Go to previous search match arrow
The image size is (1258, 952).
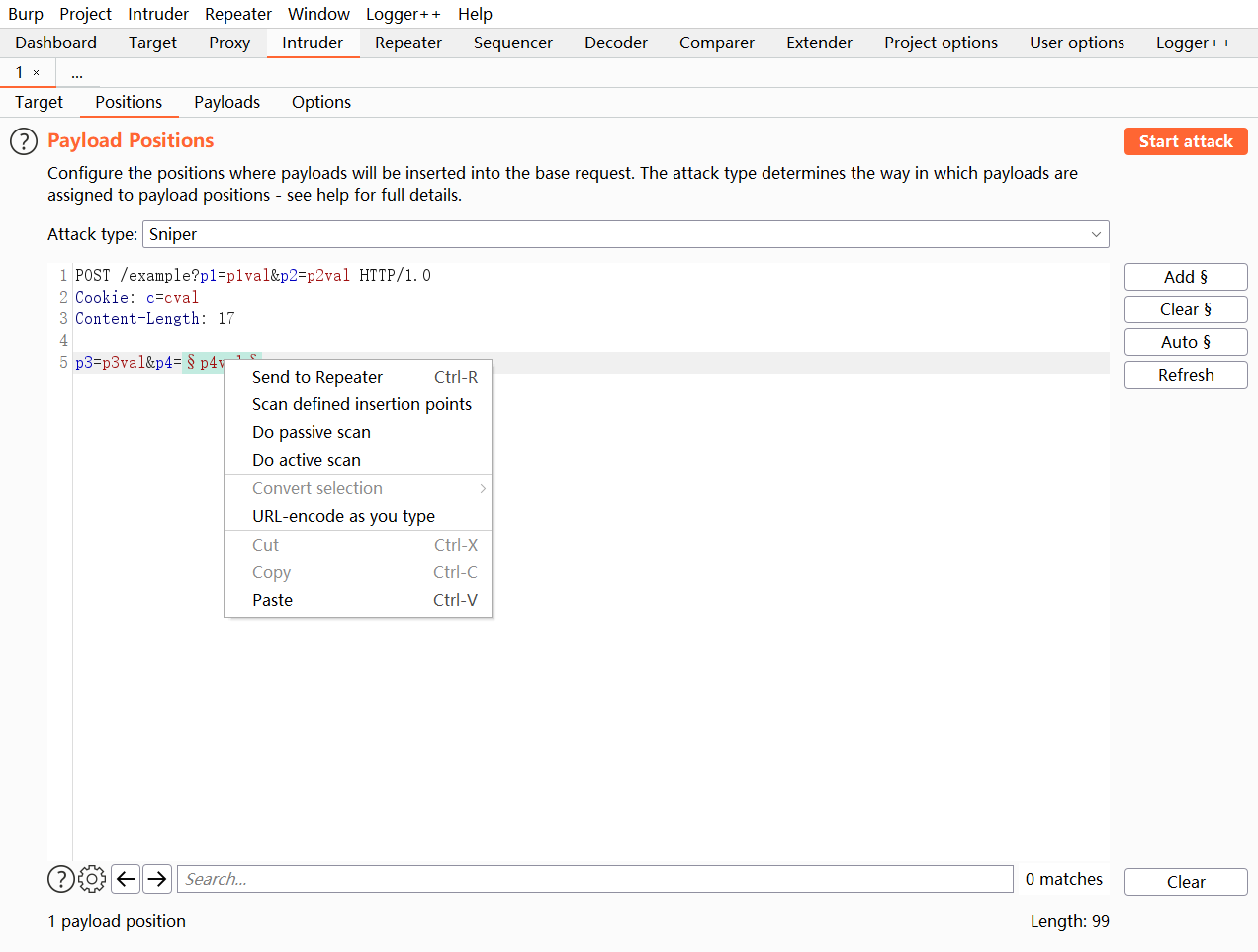pos(126,879)
